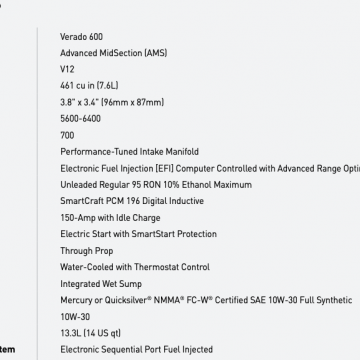Click the 5600-6400 RPM range value

(x=80, y=119)
